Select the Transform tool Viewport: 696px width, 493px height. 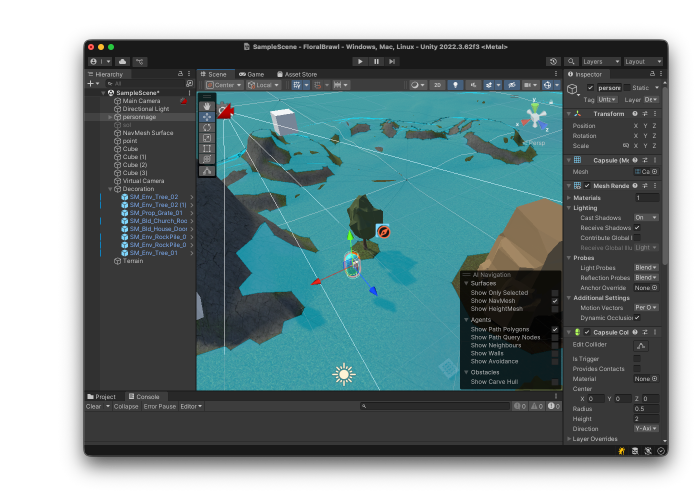point(207,159)
